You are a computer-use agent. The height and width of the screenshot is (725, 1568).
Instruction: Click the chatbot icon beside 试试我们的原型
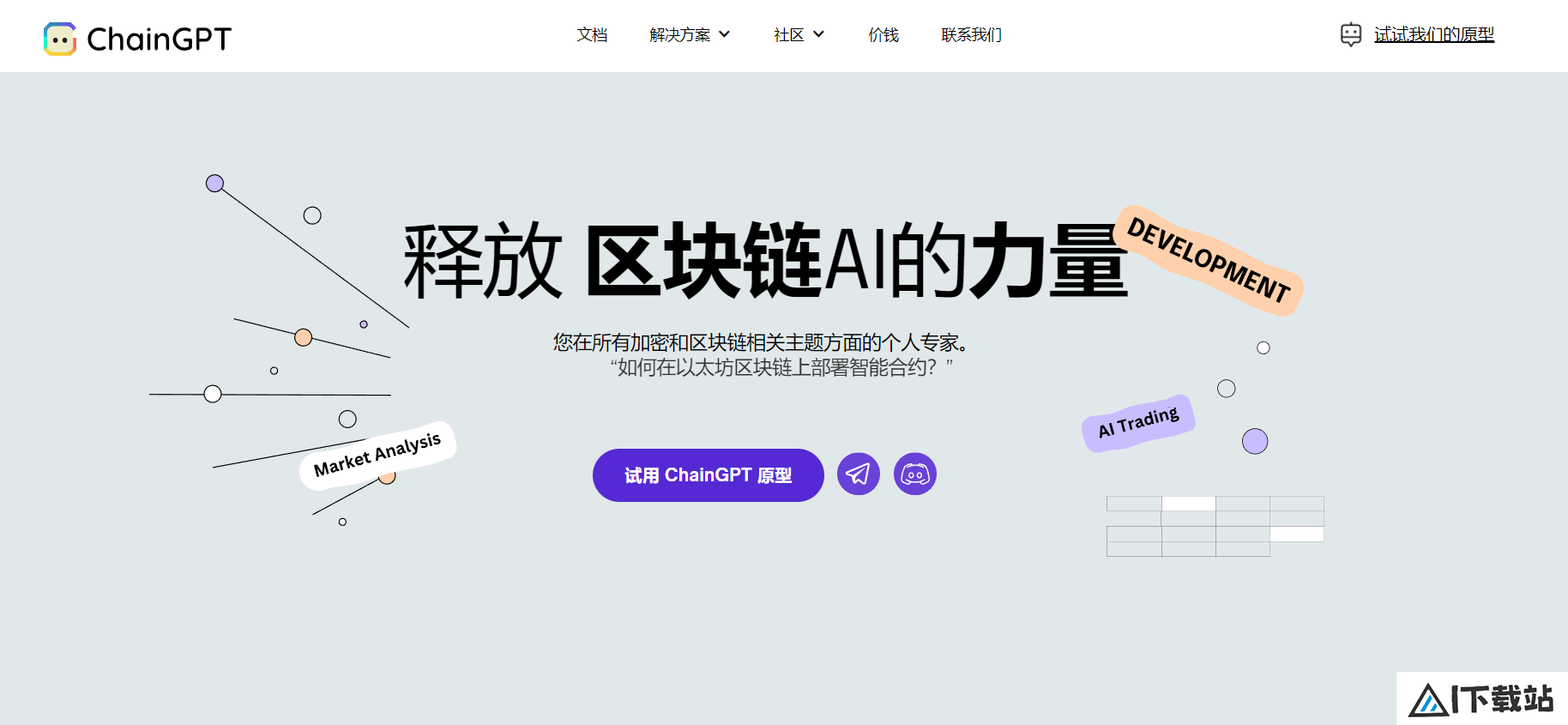(1351, 34)
